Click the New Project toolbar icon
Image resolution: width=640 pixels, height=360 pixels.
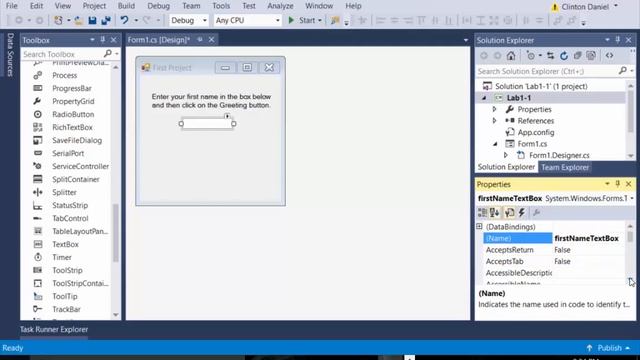[x=58, y=20]
